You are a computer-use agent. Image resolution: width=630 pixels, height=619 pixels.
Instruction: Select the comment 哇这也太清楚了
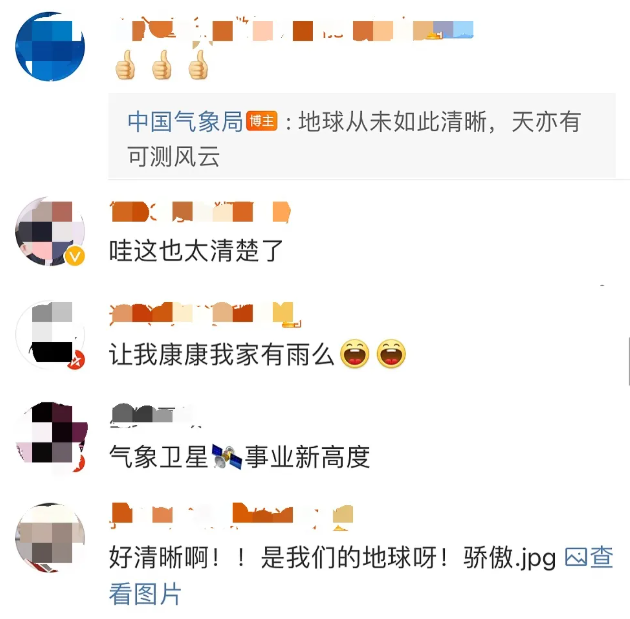click(196, 251)
